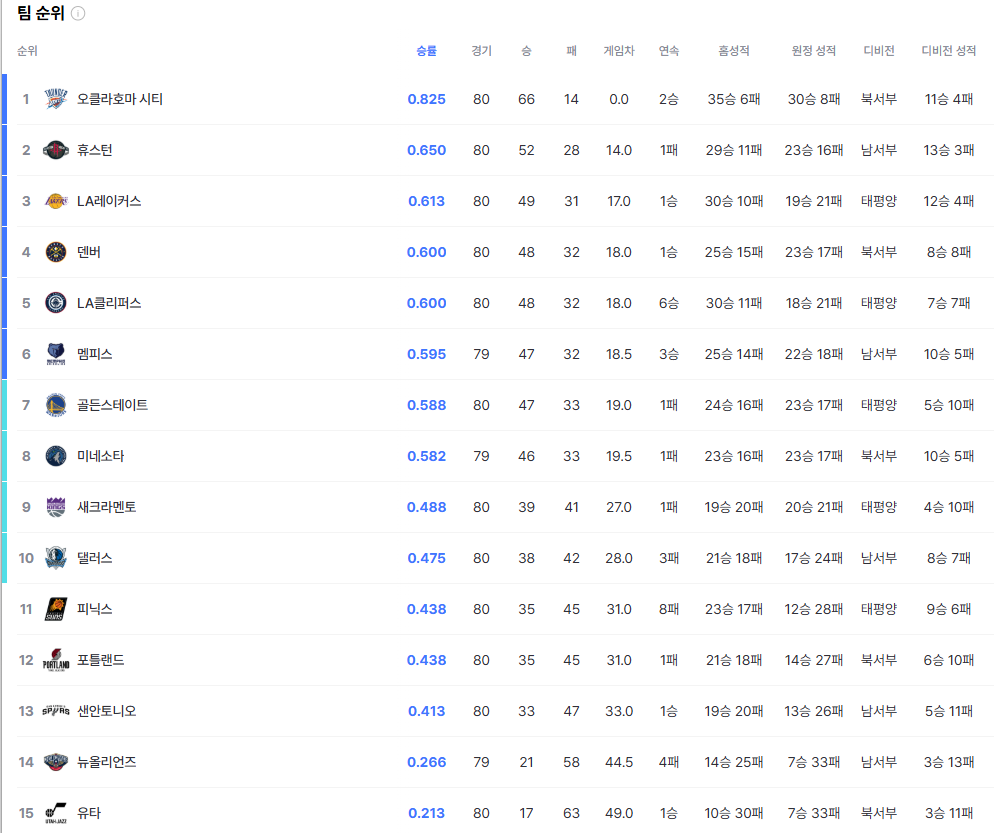Select the Memphis Grizzlies logo
The image size is (997, 833).
pos(55,354)
